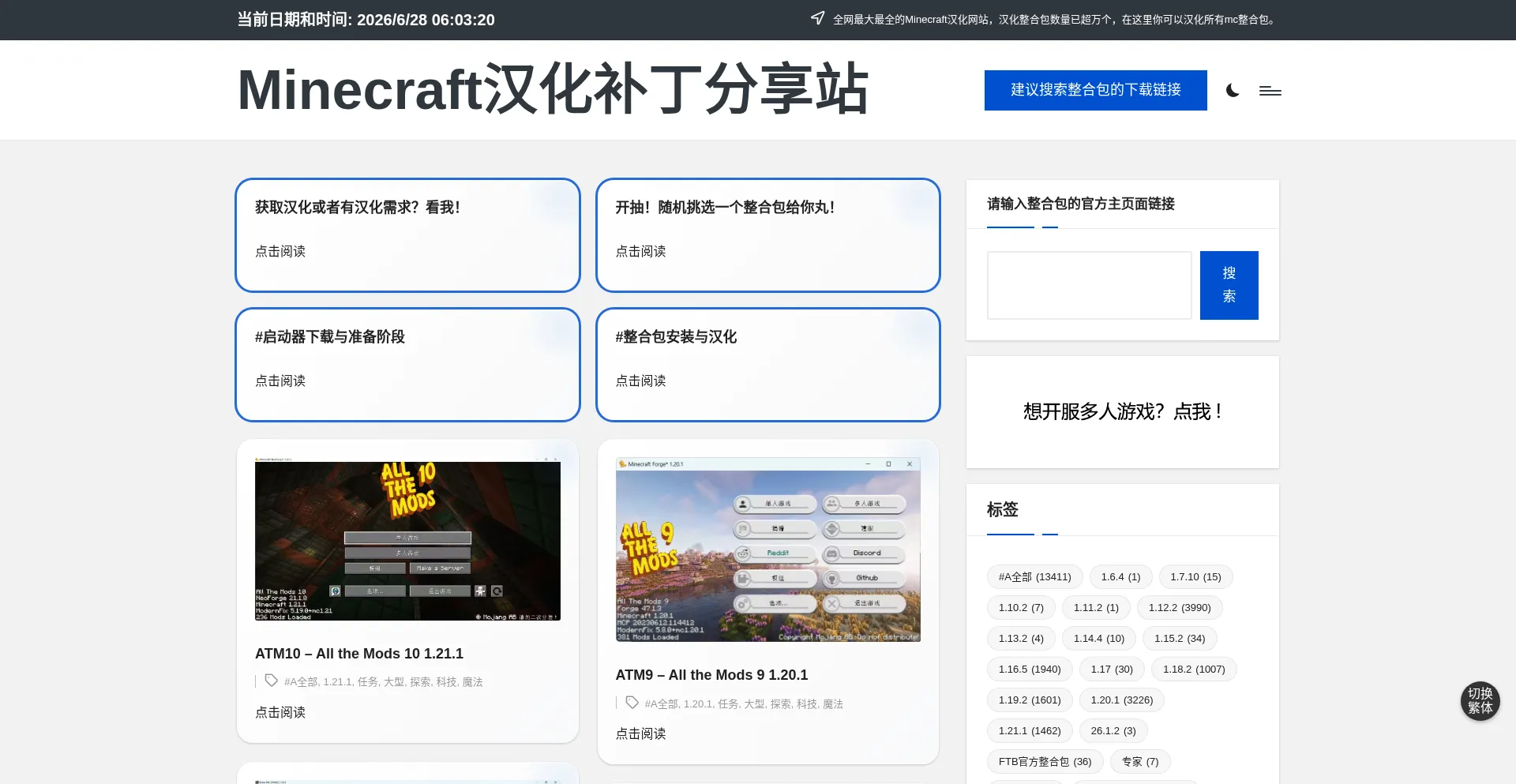The height and width of the screenshot is (784, 1516).
Task: Open the ATM9 main menu thumbnail image
Action: (768, 550)
